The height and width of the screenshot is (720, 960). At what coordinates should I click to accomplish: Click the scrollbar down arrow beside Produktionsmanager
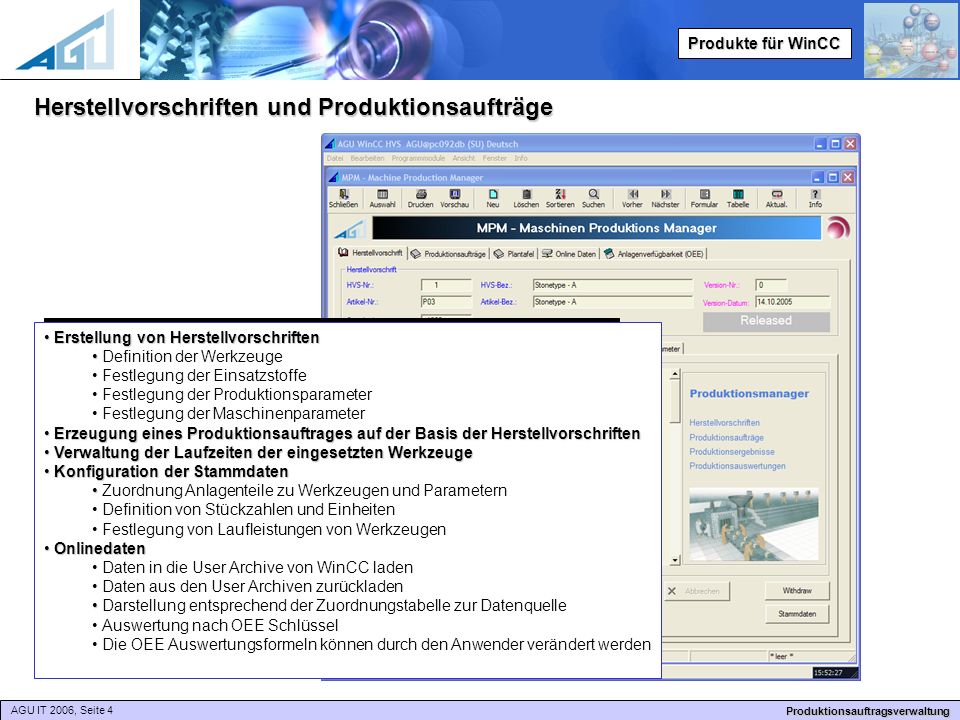click(675, 560)
